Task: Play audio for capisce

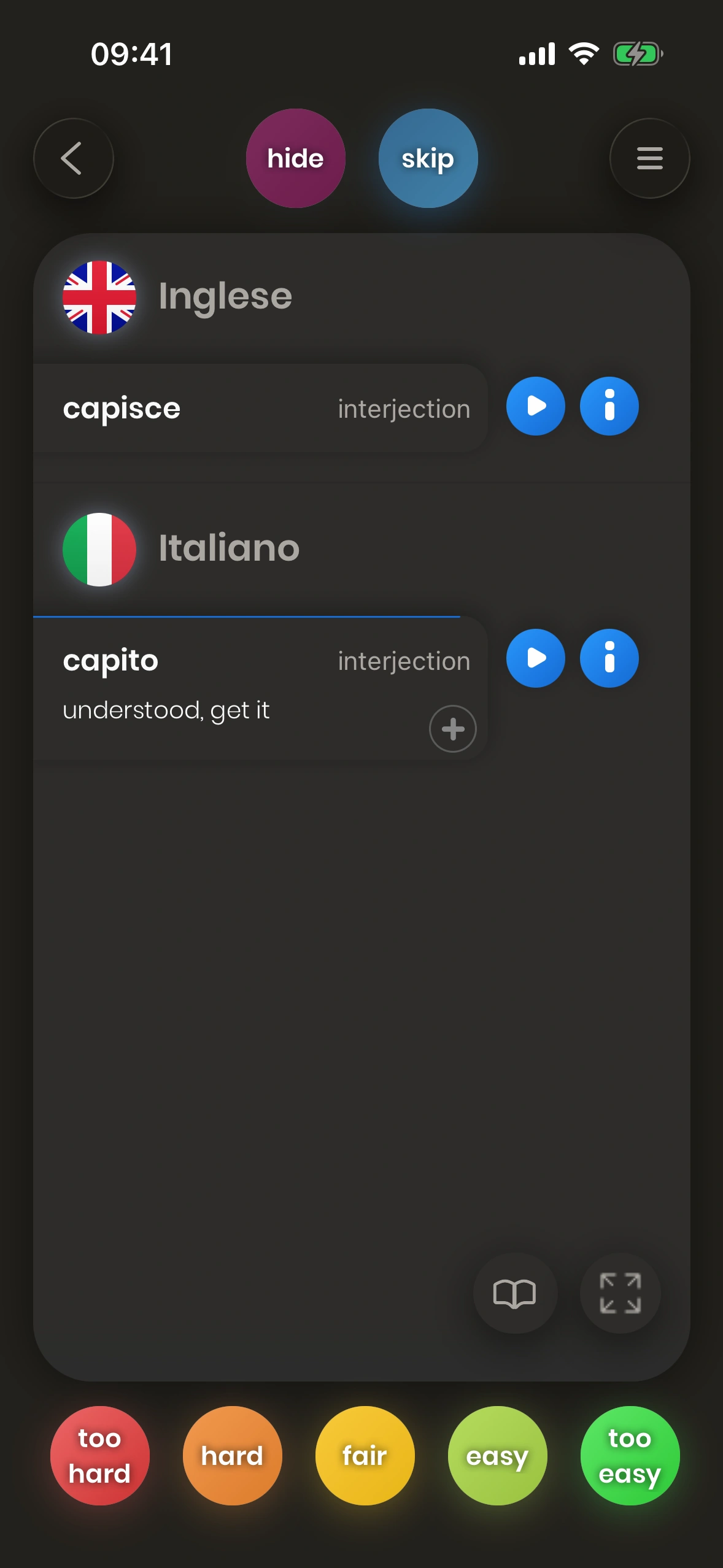Action: pos(535,406)
